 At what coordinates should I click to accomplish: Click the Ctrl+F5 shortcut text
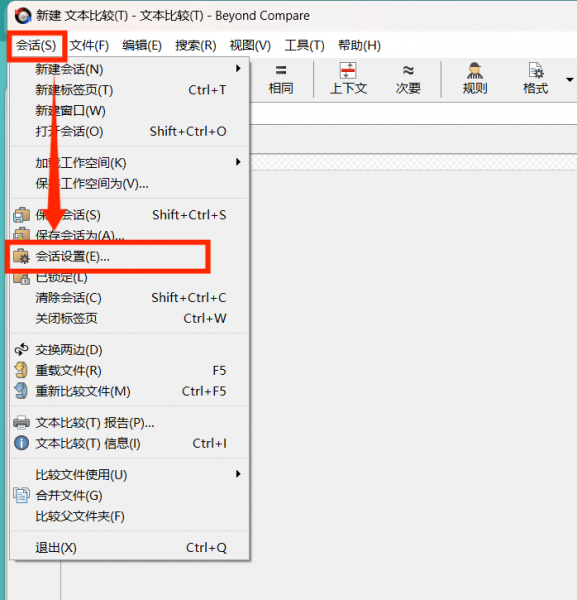204,391
